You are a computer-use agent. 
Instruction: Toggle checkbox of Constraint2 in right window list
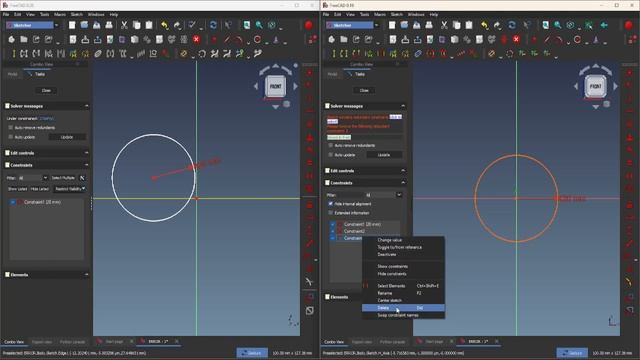pyautogui.click(x=333, y=231)
